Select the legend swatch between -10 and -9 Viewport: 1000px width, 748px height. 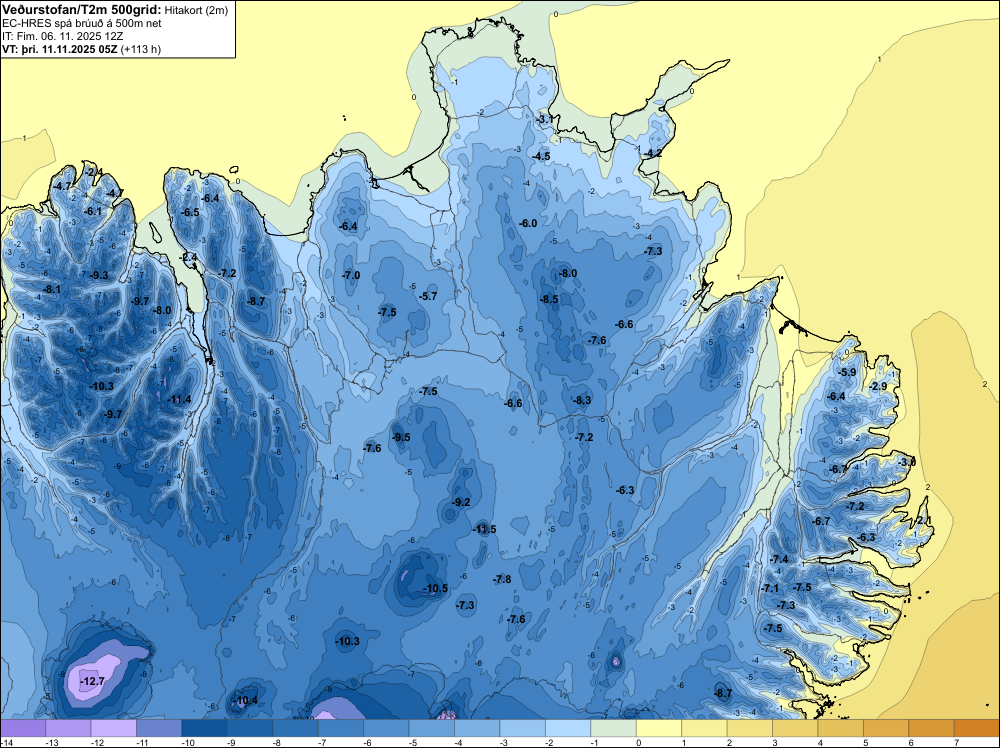205,728
